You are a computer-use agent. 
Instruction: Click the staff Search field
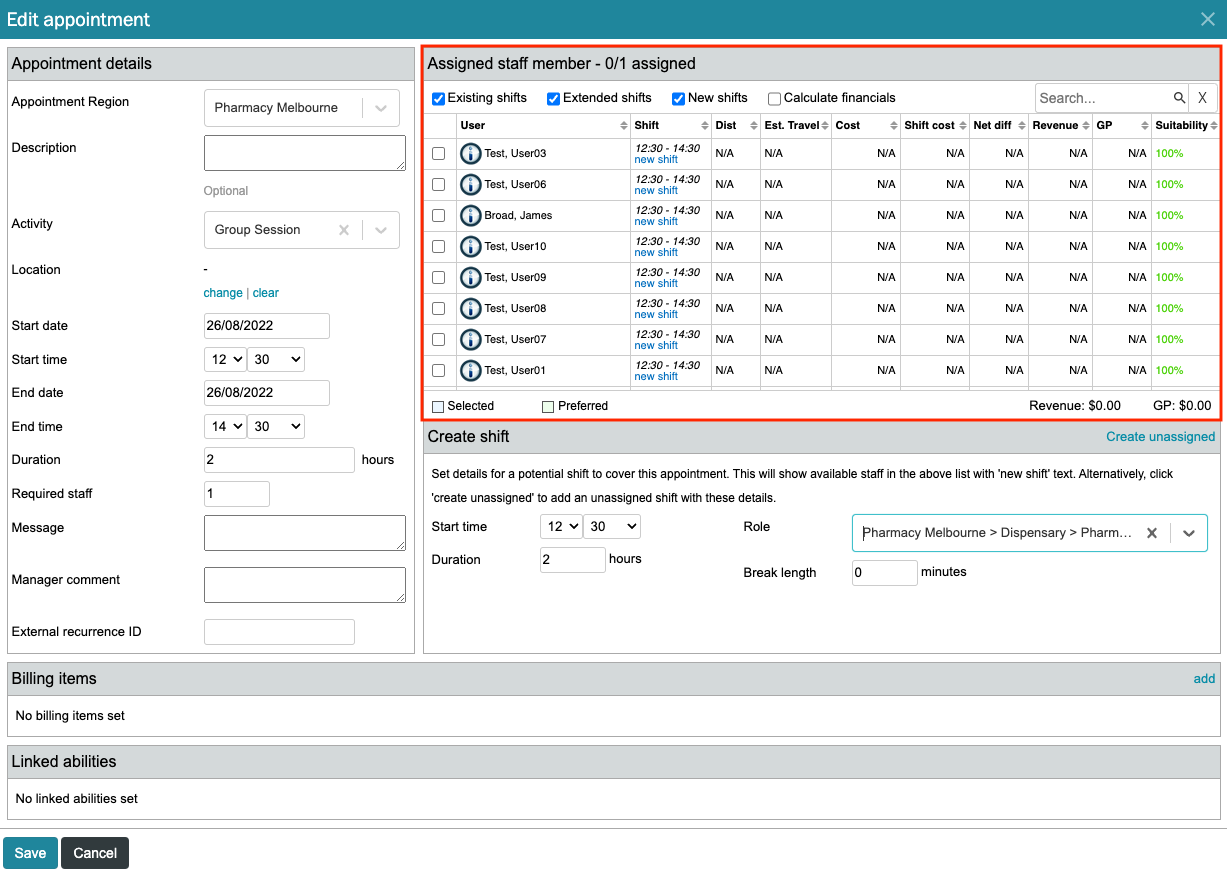tap(1104, 98)
